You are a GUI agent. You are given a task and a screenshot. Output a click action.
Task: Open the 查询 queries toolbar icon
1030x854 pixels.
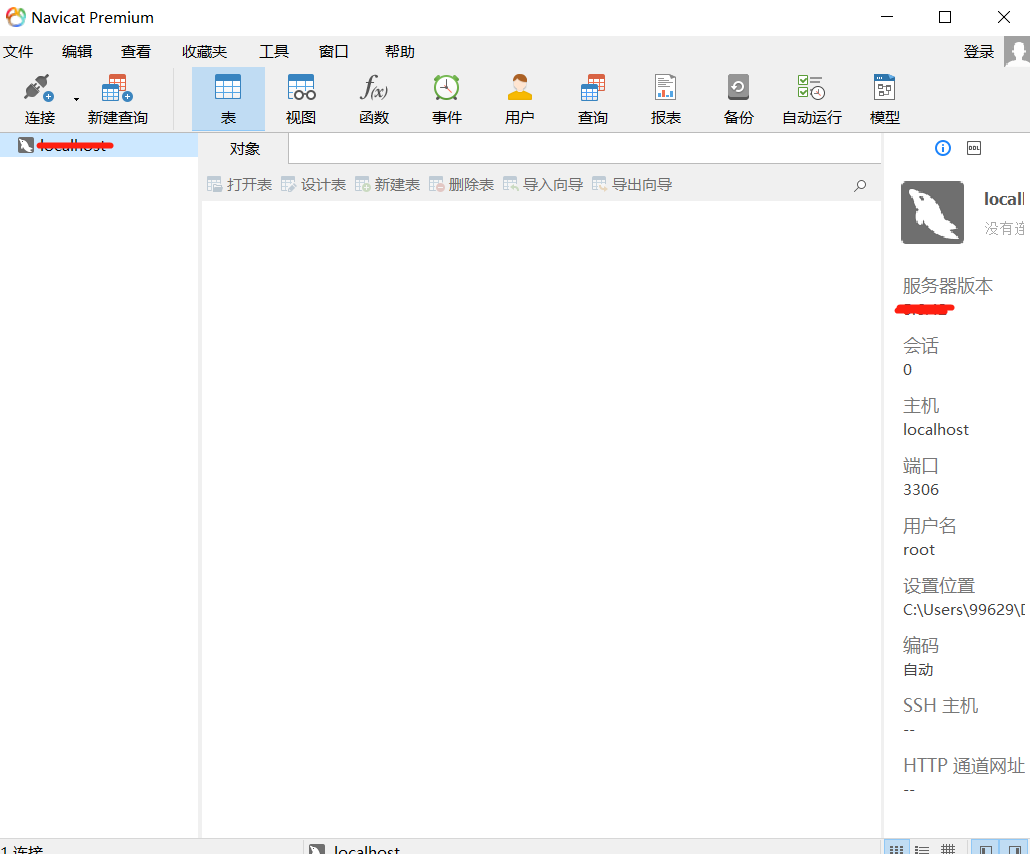pyautogui.click(x=593, y=99)
